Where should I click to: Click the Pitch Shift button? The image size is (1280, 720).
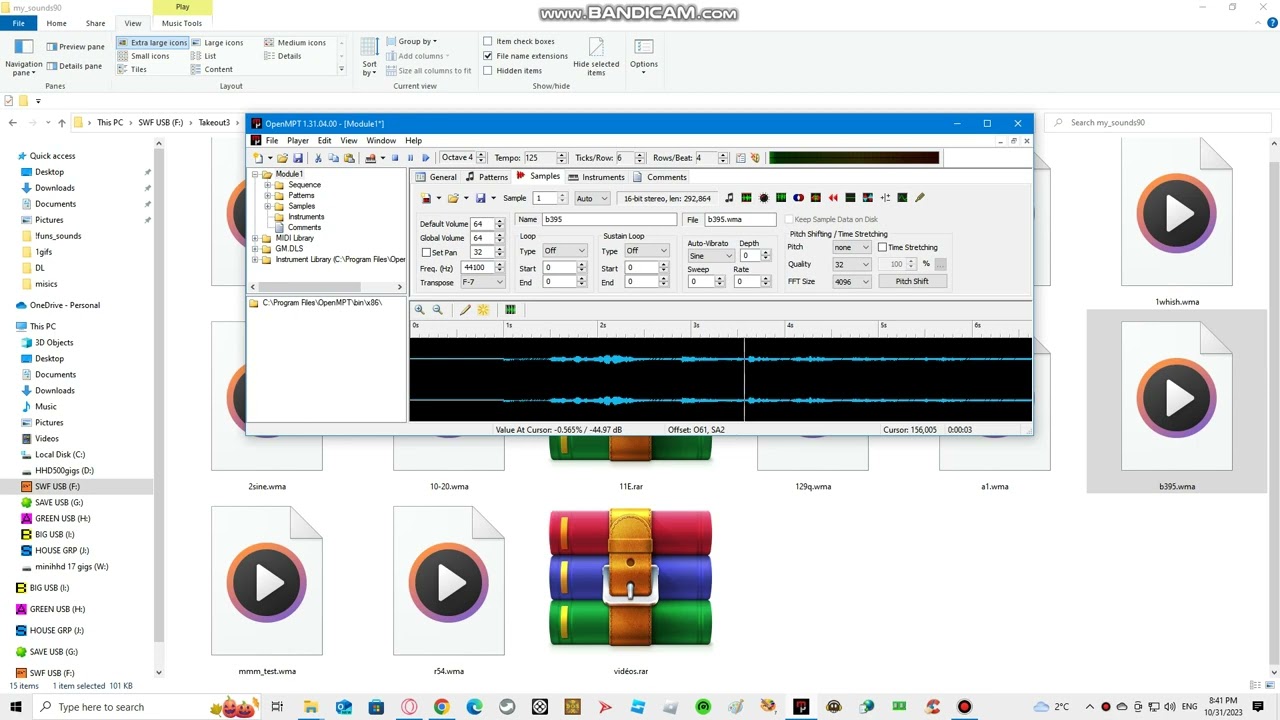pos(912,282)
